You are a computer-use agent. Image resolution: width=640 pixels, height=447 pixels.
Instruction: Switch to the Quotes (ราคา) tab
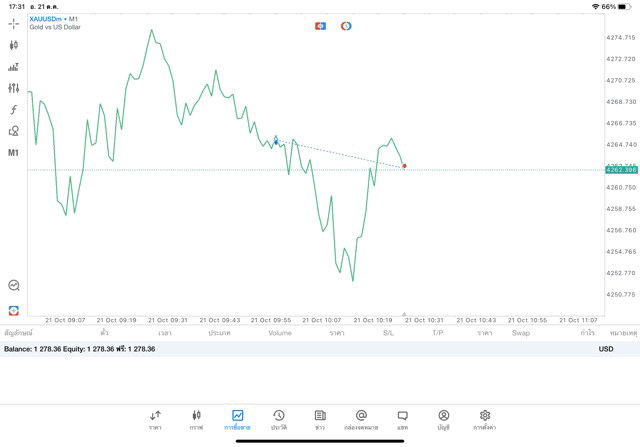[x=155, y=419]
